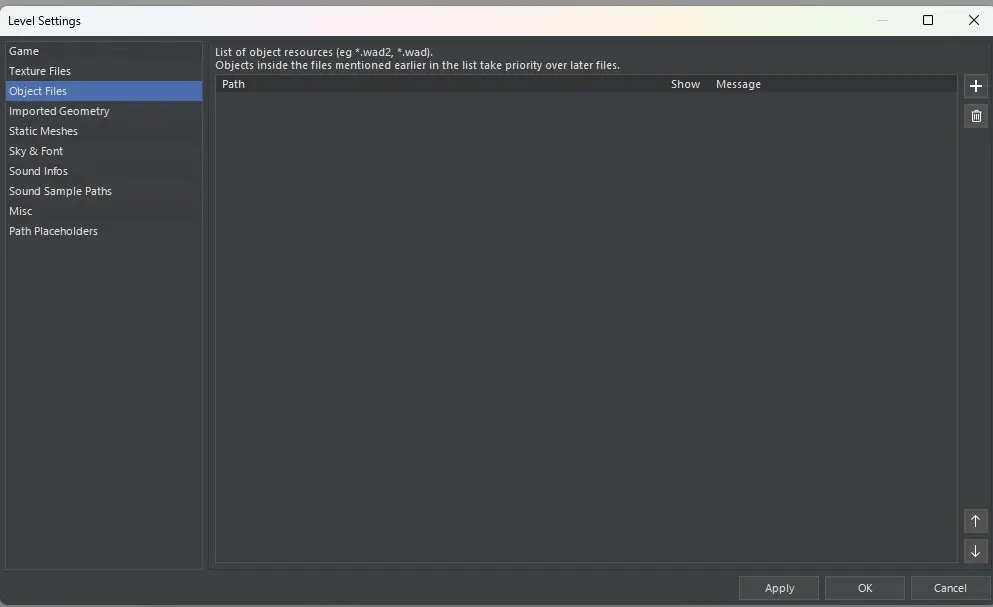The image size is (993, 607).
Task: Select the Misc settings category
Action: coord(21,211)
